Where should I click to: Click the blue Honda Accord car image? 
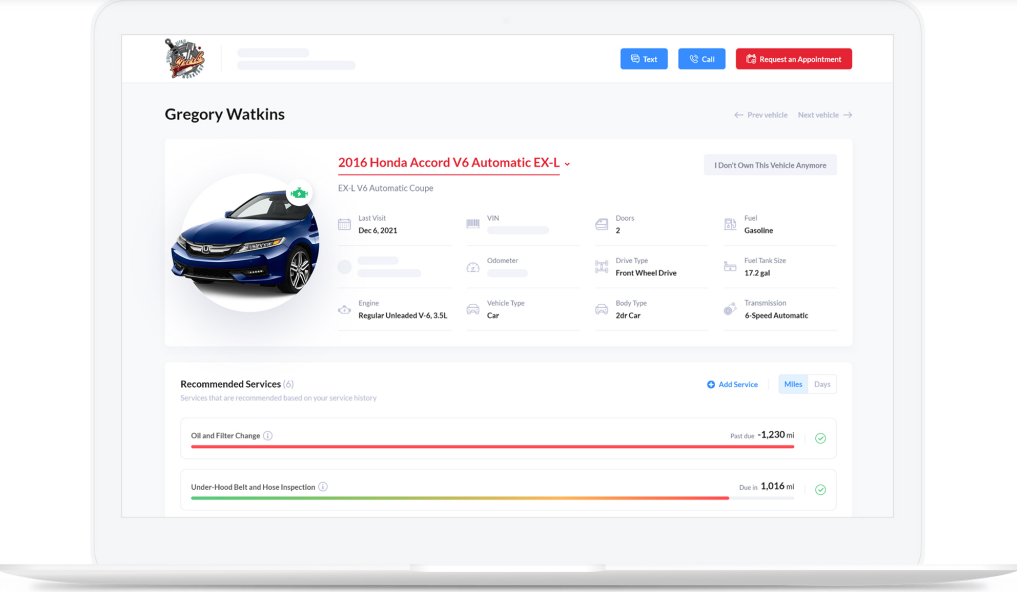pos(245,245)
